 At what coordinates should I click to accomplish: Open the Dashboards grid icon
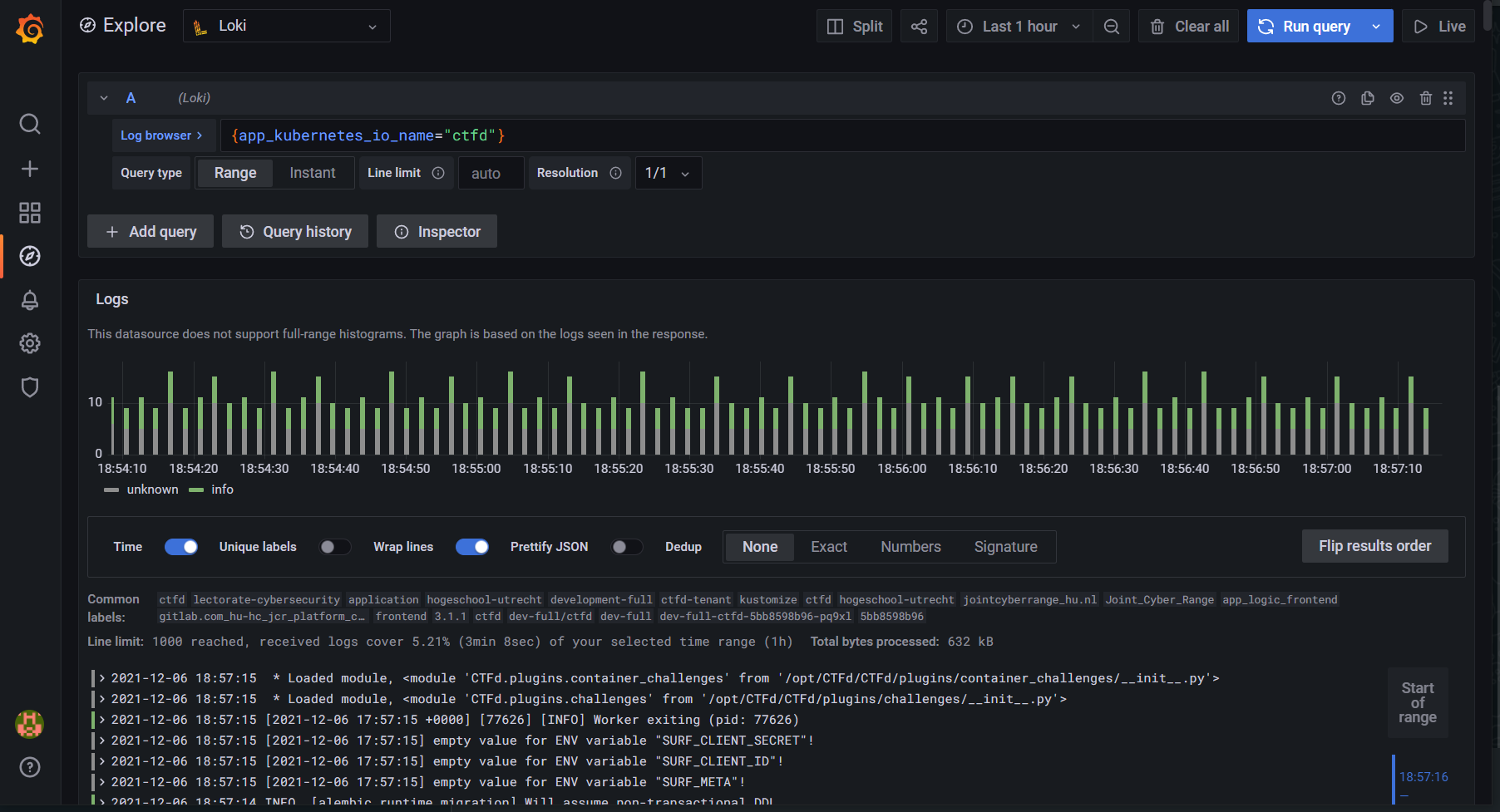tap(30, 213)
